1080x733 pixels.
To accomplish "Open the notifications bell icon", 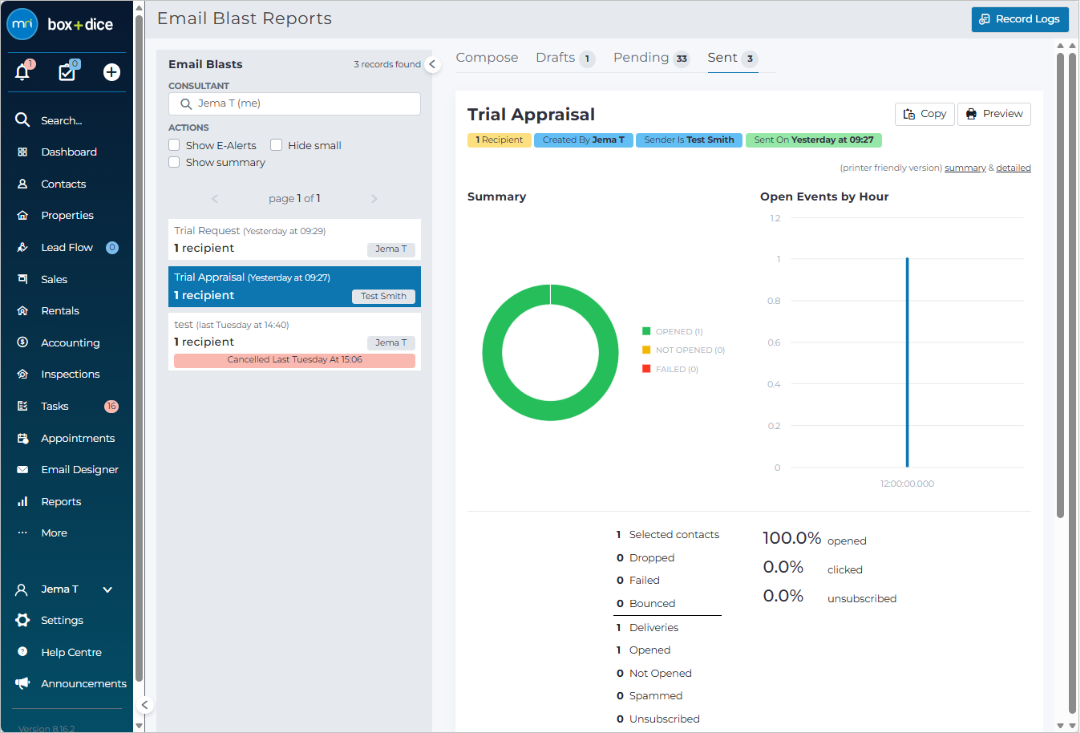I will click(22, 72).
